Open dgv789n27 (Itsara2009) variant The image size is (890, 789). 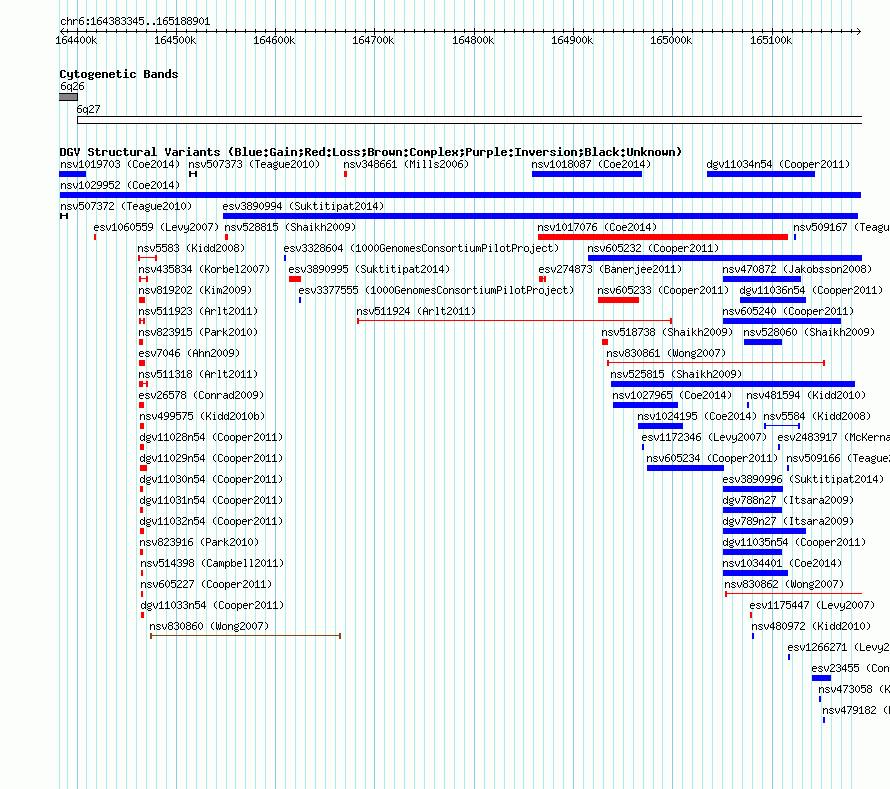click(788, 521)
